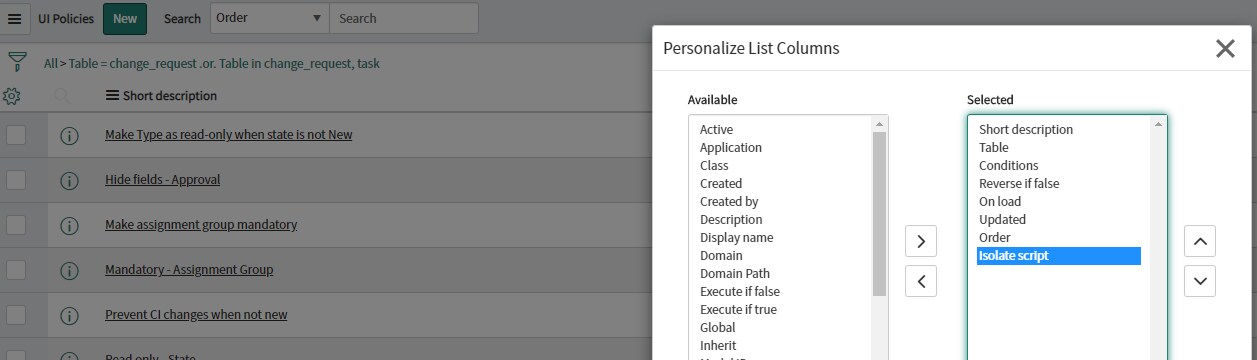Click the list search magnifier icon
Viewport: 1257px width, 360px height.
click(x=62, y=96)
